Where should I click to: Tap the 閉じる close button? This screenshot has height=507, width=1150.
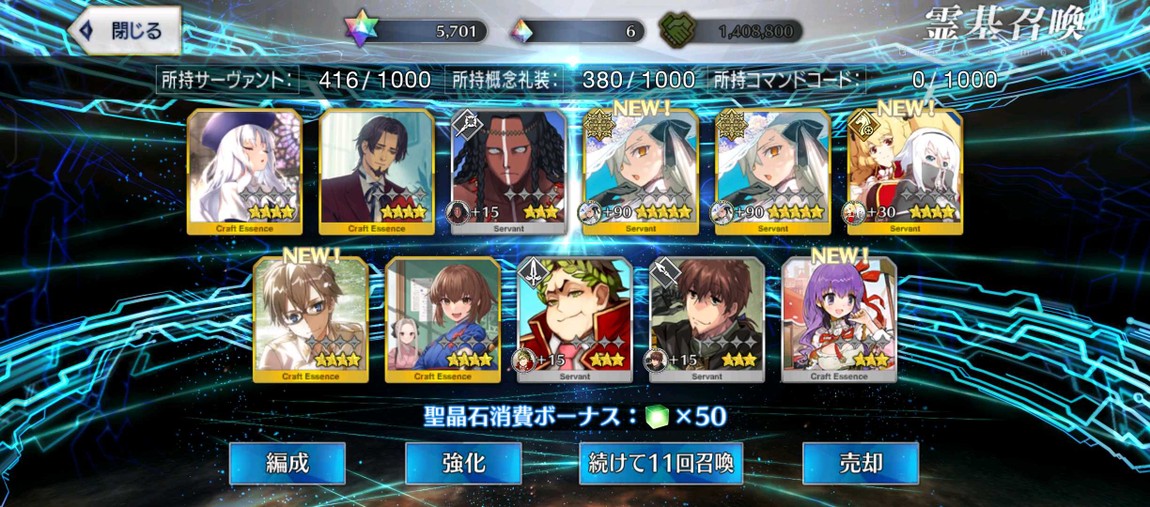[125, 31]
